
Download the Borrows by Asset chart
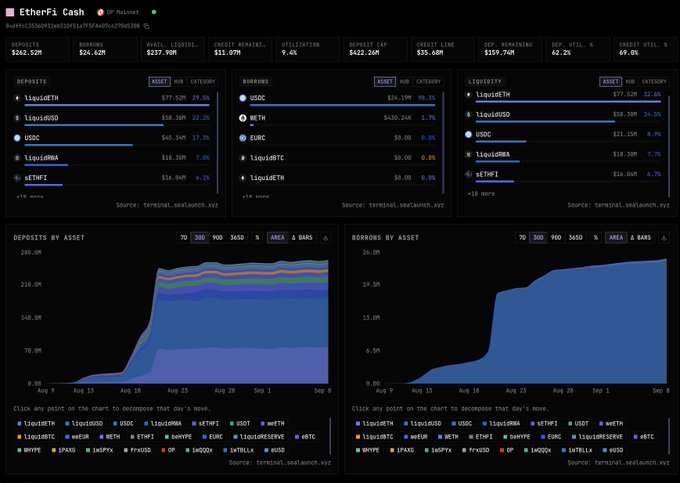[664, 238]
